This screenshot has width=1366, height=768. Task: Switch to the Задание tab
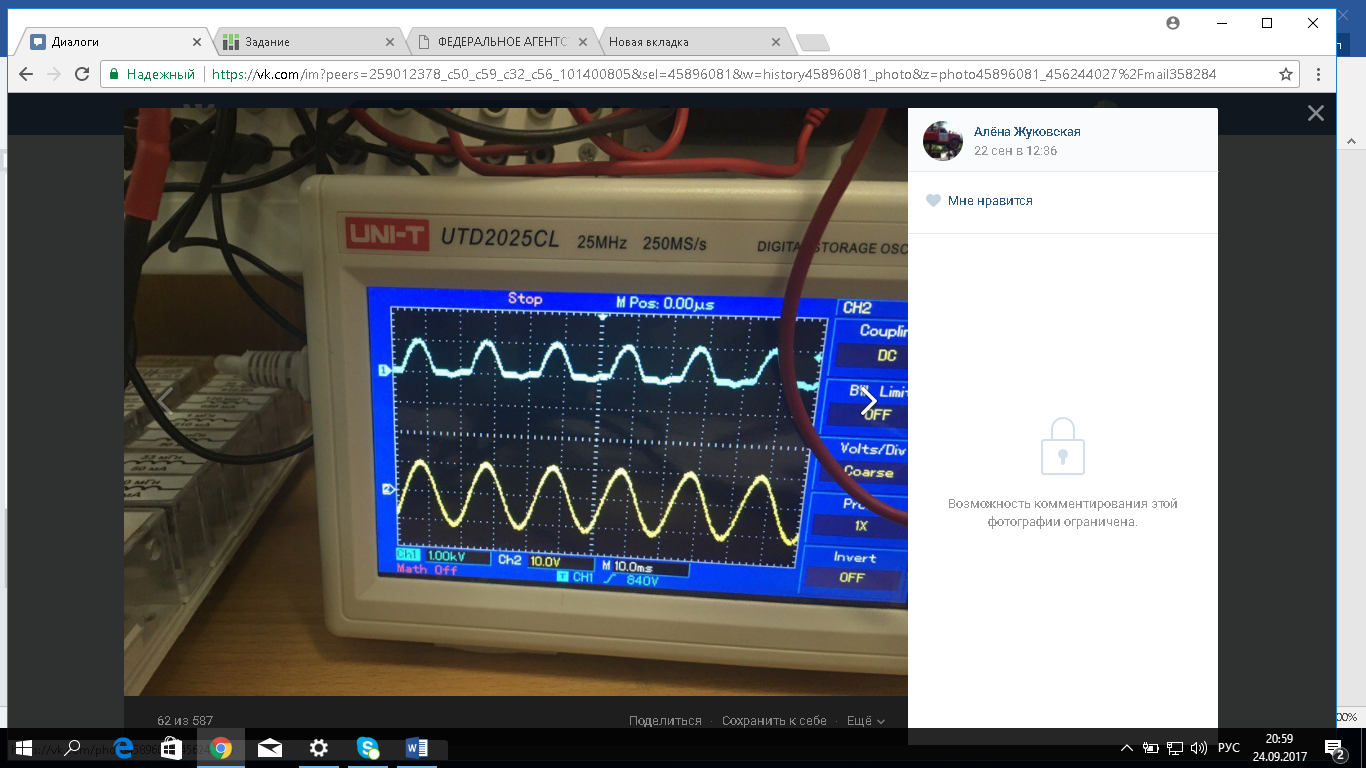click(x=308, y=42)
